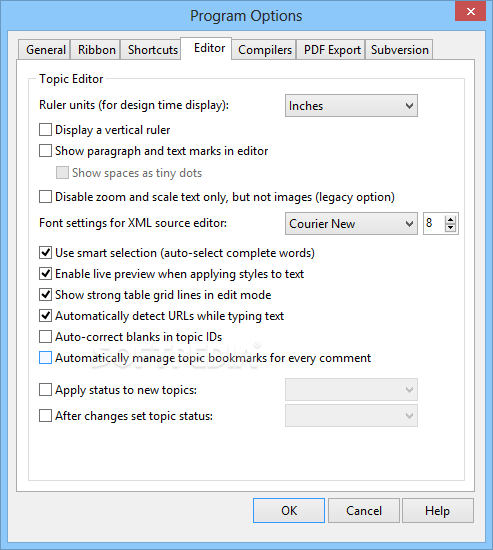Image resolution: width=493 pixels, height=550 pixels.
Task: Open Help for Program Options
Action: [438, 510]
